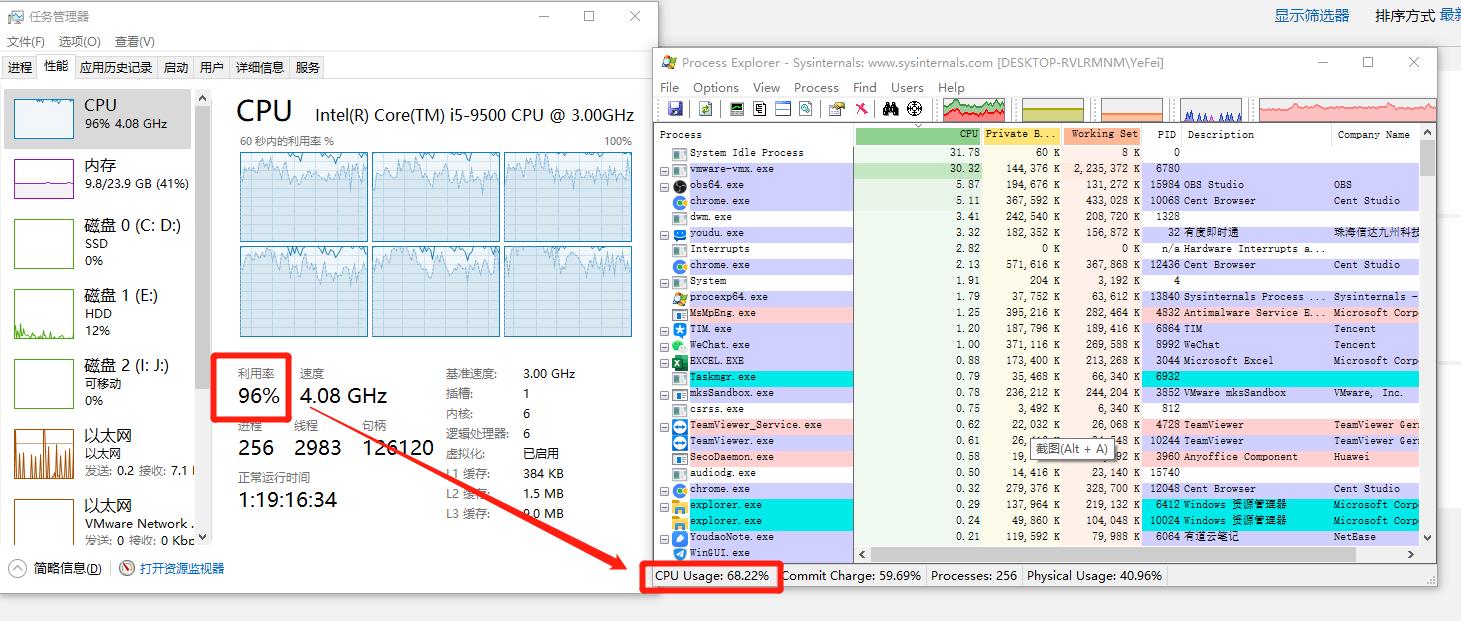Collapse the YoudaoNote.exe tree node

pyautogui.click(x=665, y=537)
